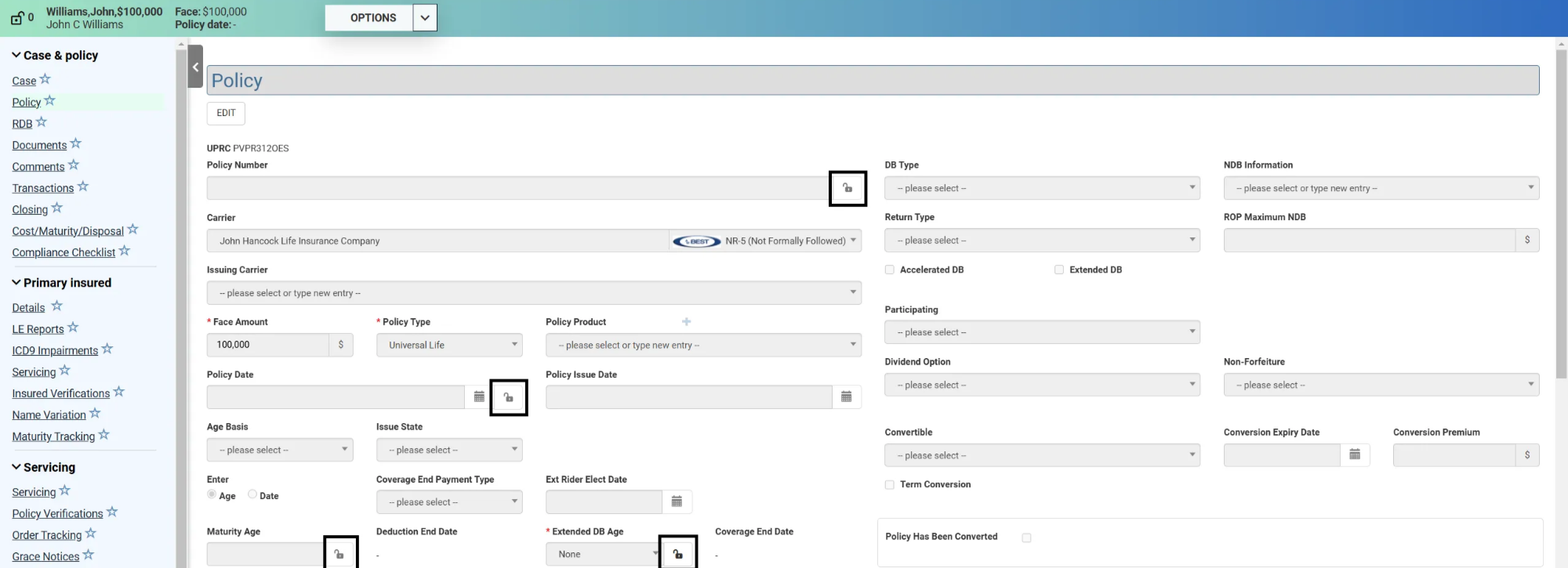1568x568 pixels.
Task: Open the Ext Rider Elect Date calendar
Action: (x=677, y=501)
